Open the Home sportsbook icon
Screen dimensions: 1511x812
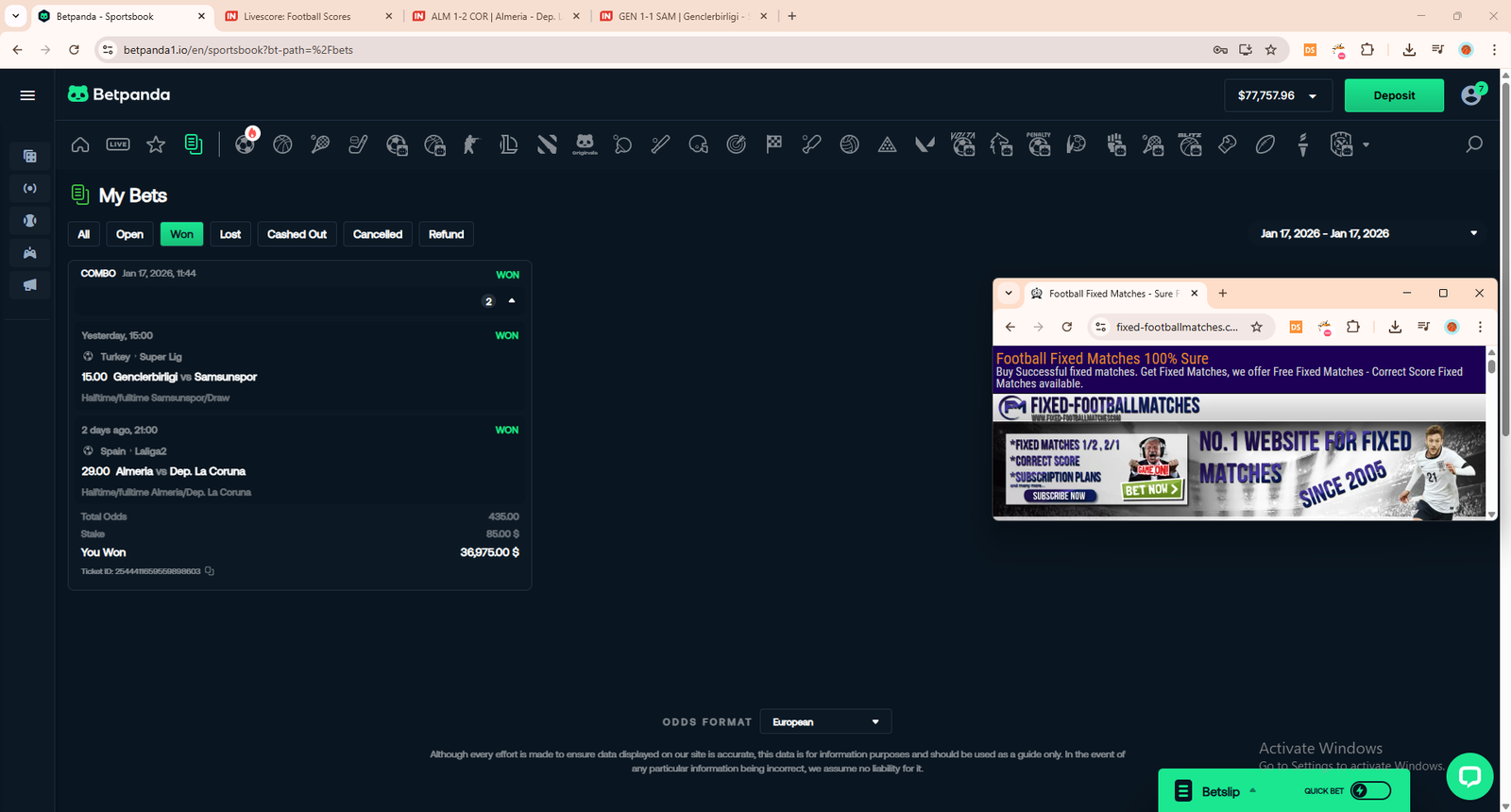click(x=80, y=144)
